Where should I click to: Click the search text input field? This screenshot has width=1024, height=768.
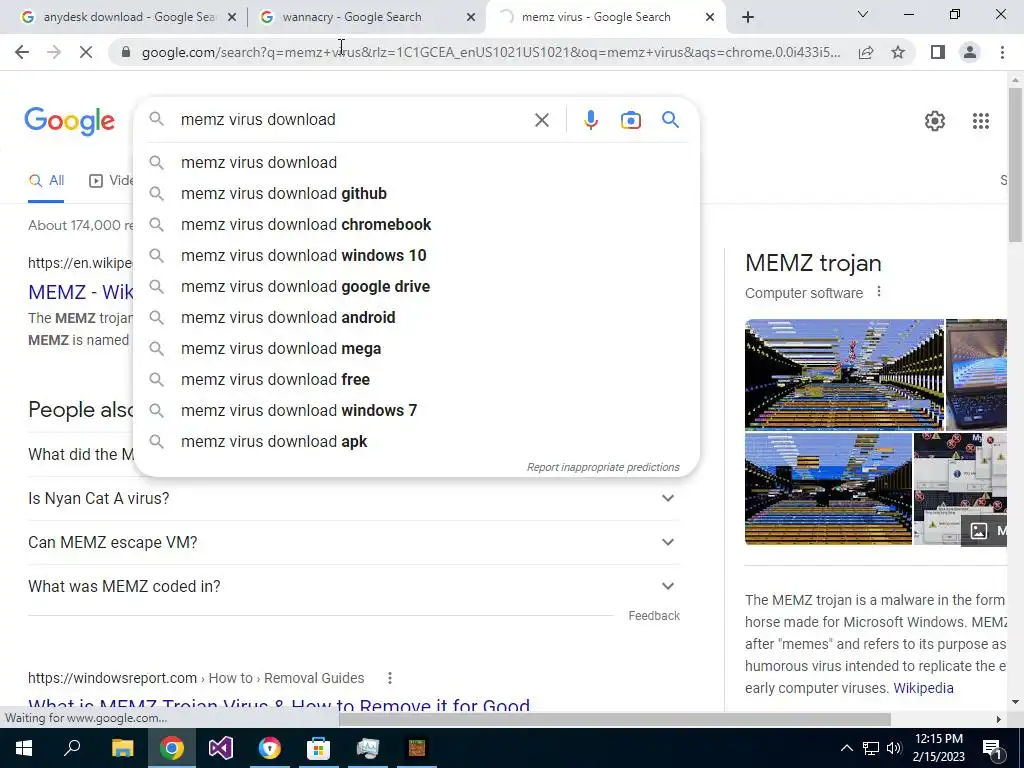tap(353, 120)
